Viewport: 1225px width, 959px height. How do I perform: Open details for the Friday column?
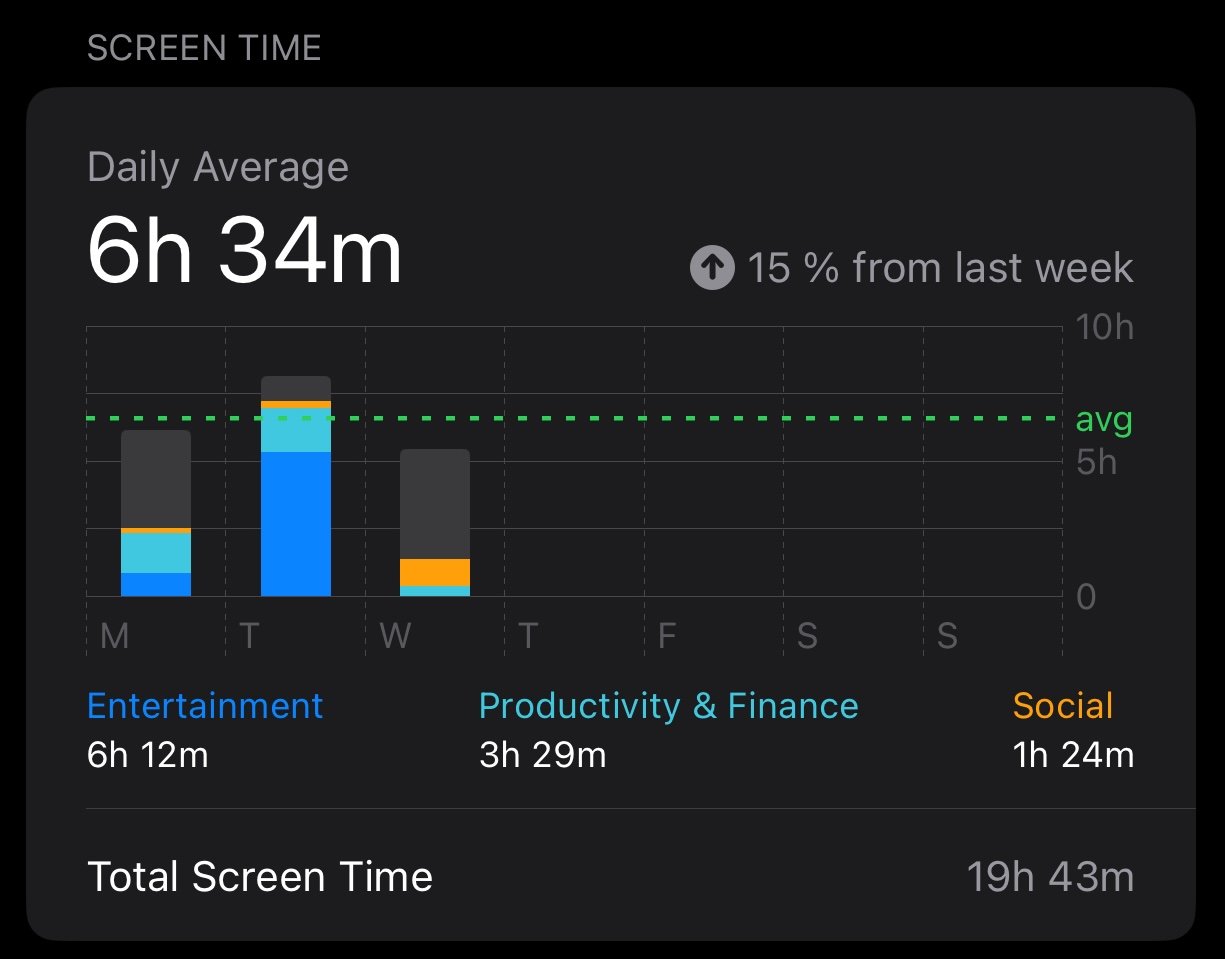(667, 636)
